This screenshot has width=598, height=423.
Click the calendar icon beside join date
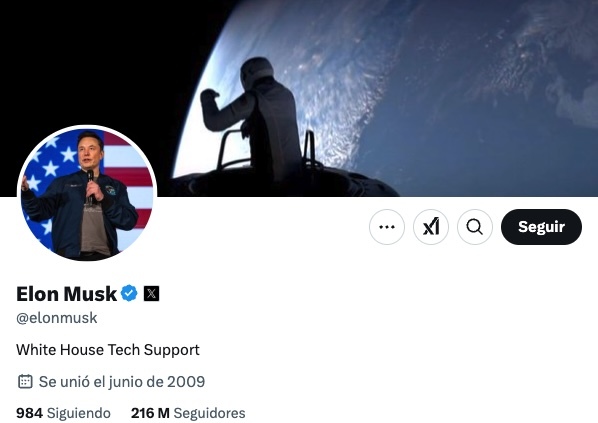25,381
